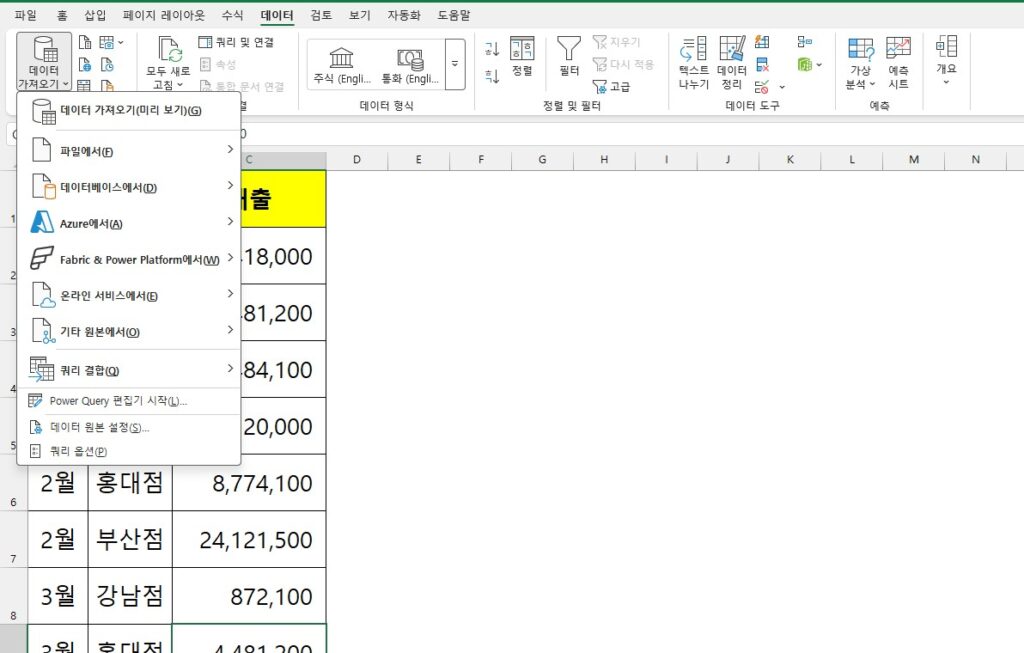Viewport: 1024px width, 653px height.
Task: Select cell containing 부산점
Action: click(x=130, y=540)
